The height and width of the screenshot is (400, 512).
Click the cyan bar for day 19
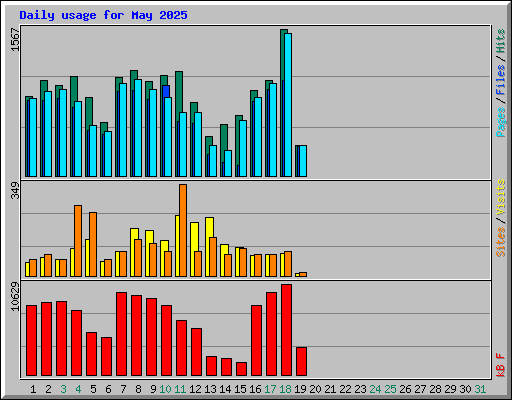pos(303,161)
